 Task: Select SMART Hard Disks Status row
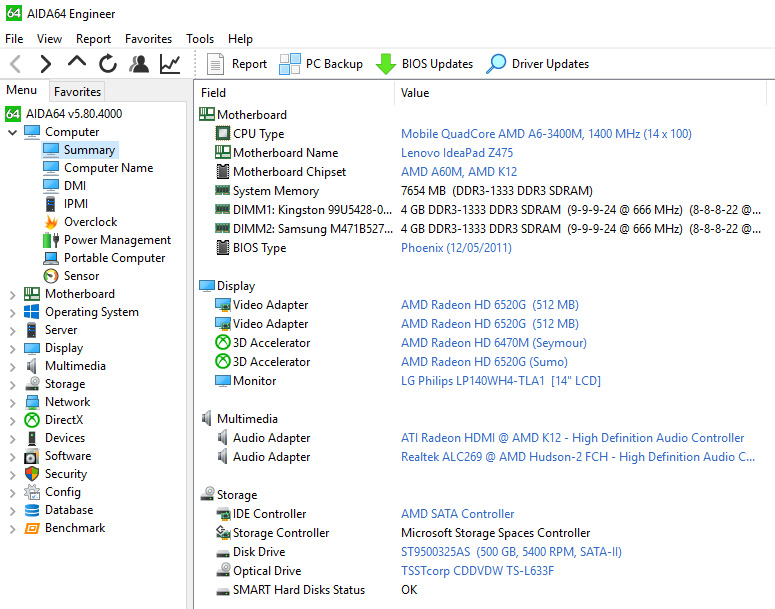pyautogui.click(x=482, y=590)
